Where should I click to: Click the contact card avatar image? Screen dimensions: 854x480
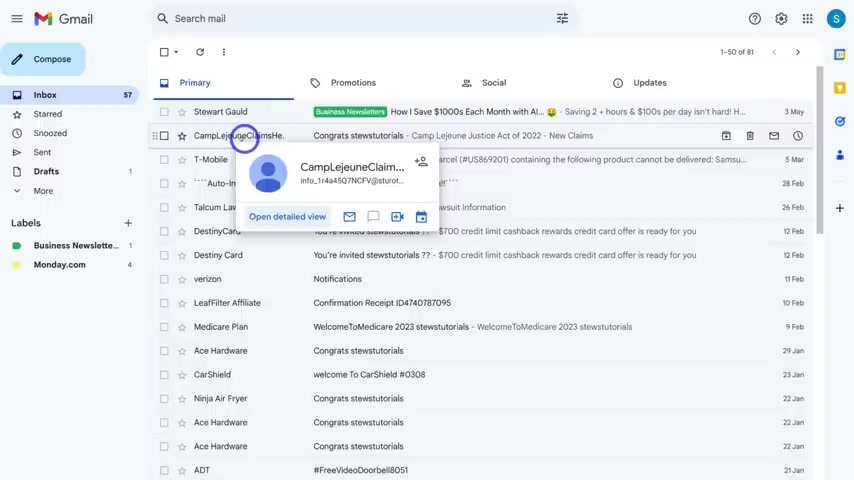click(268, 173)
